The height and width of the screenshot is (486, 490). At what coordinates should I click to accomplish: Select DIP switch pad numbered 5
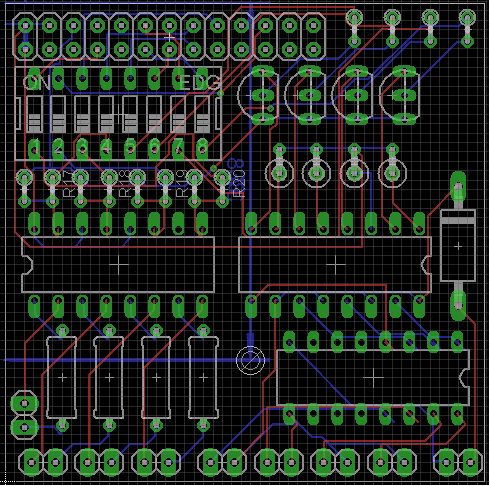[130, 149]
